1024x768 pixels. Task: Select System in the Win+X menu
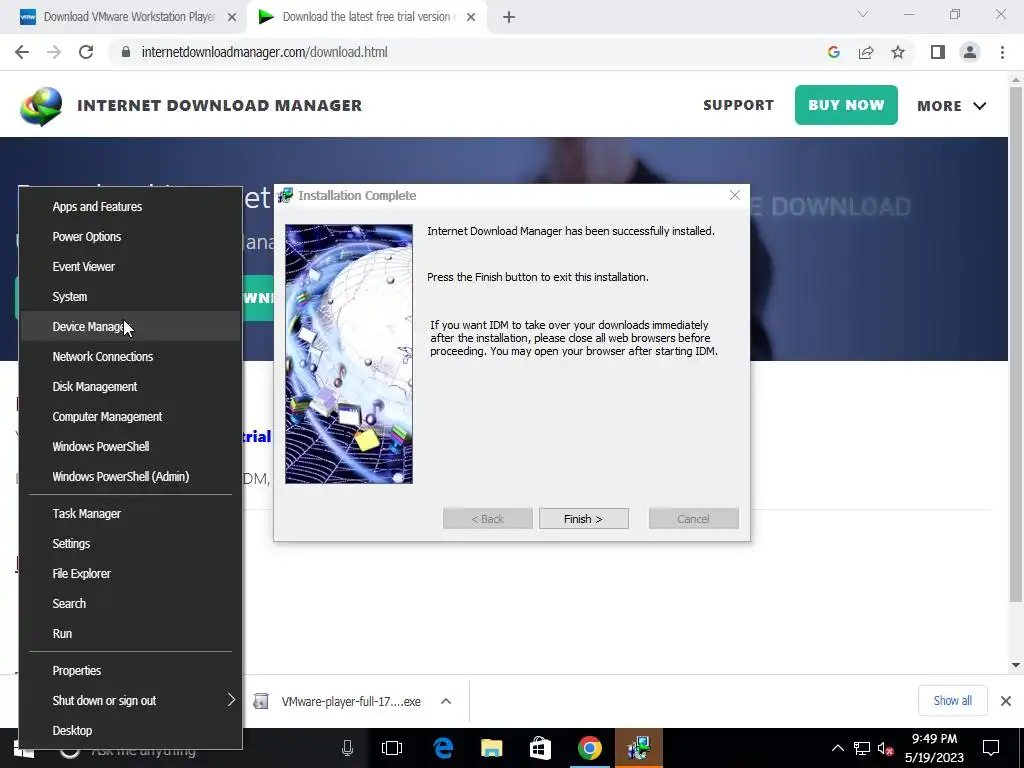tap(131, 296)
